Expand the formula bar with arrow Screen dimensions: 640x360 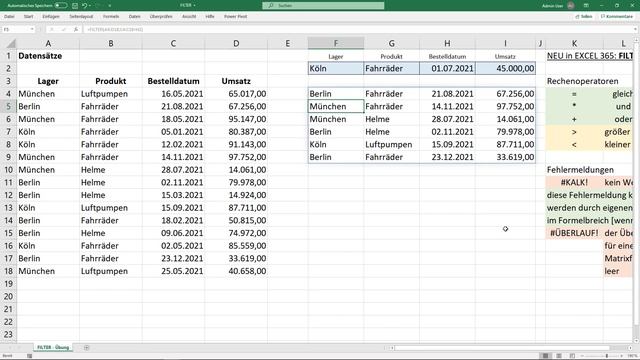[635, 29]
